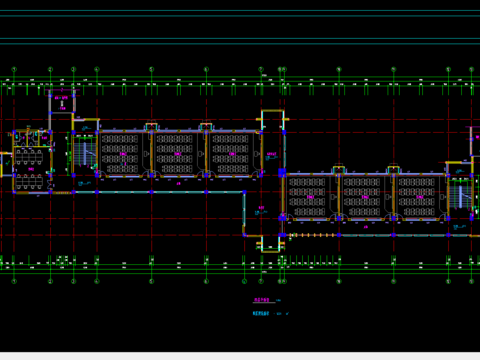Viewport: 480px width, 360px height.
Task: Select the rightmost classroom's desk layout
Action: pyautogui.click(x=417, y=197)
